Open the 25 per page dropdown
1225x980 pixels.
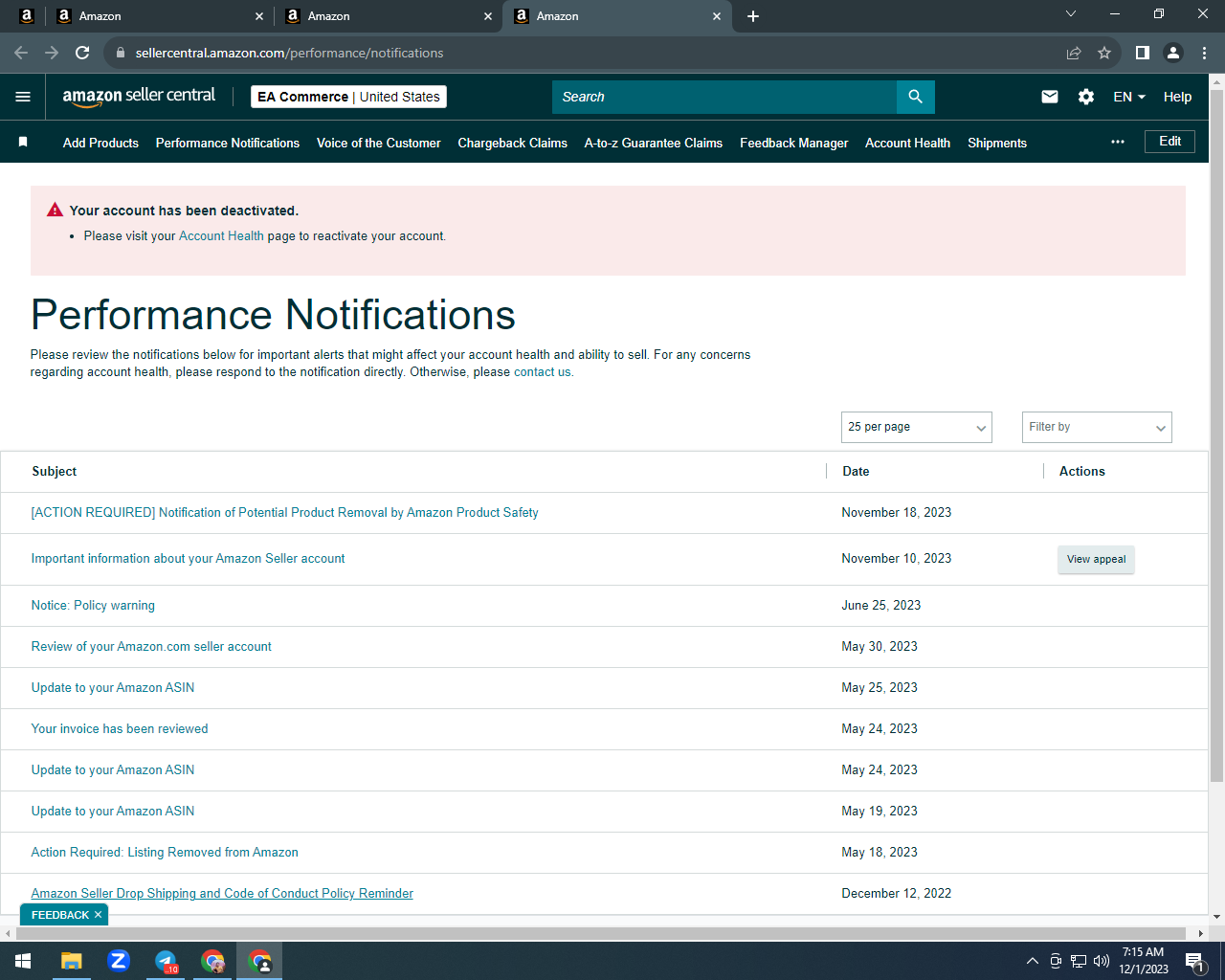point(917,427)
